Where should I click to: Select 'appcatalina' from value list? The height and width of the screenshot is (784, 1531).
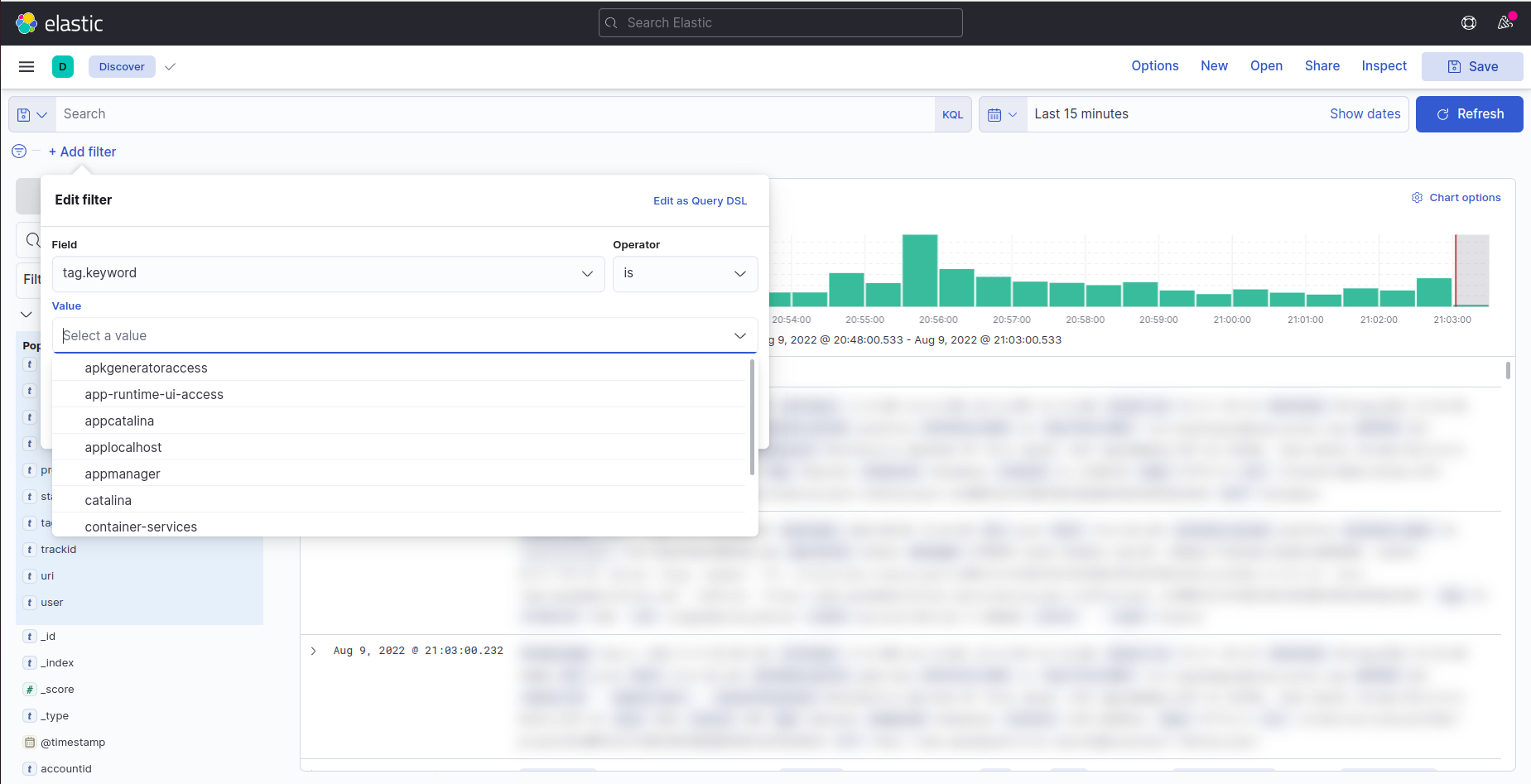119,421
